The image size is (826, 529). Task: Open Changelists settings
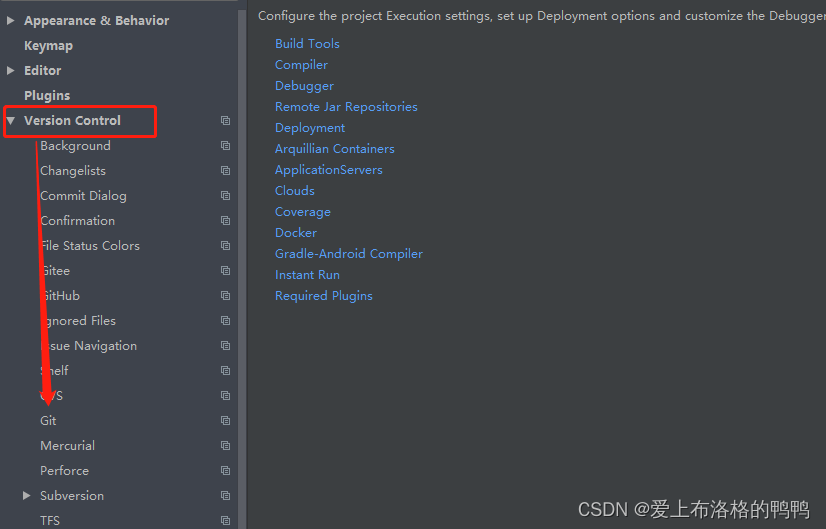[x=73, y=171]
